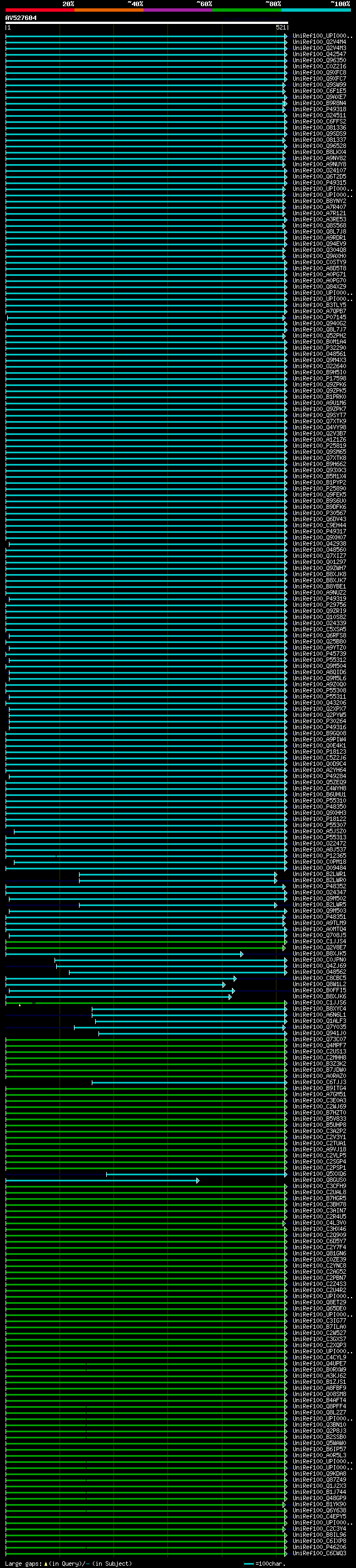The width and height of the screenshot is (356, 1568).
Task: Select hit label UniRef100_B8XJK5
Action: [319, 953]
